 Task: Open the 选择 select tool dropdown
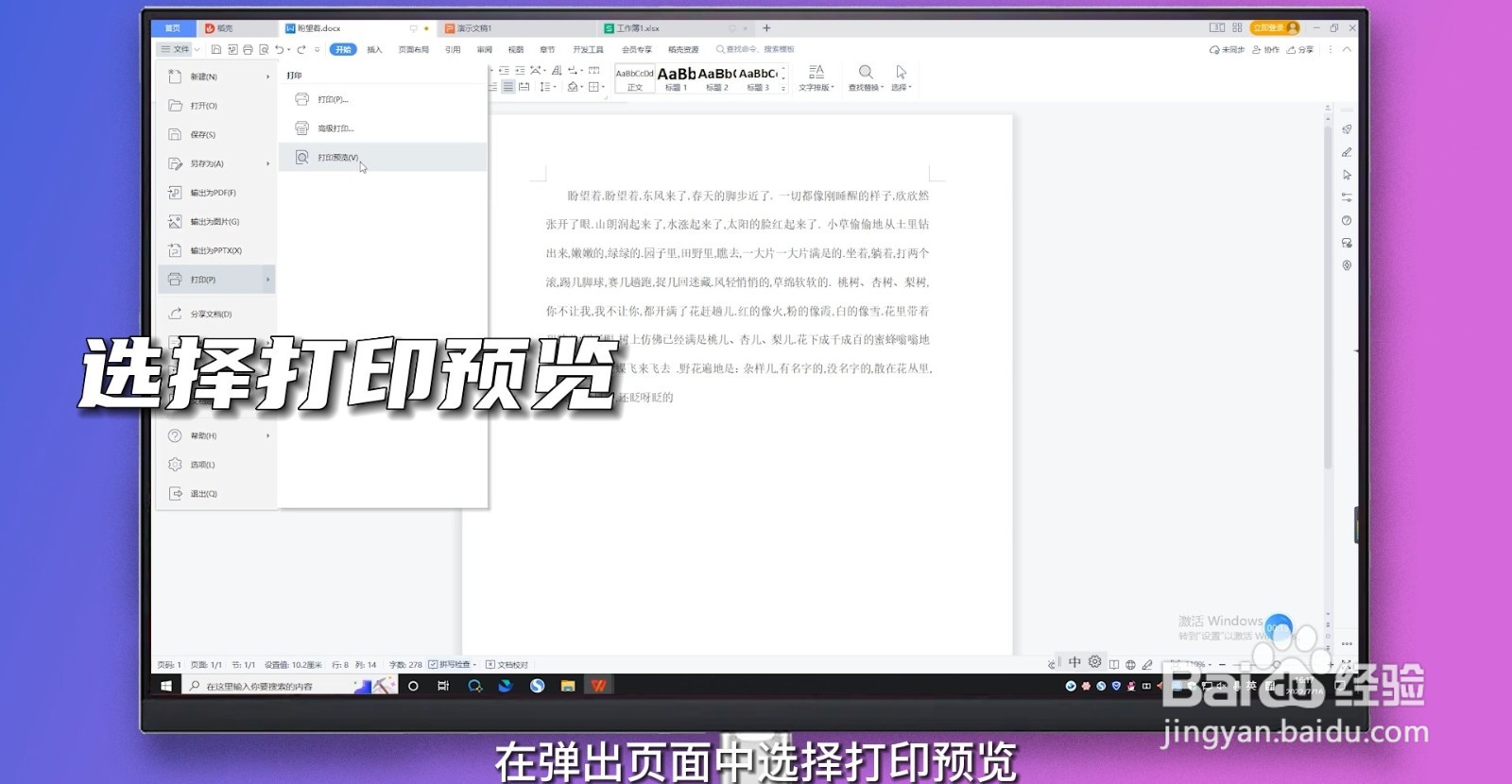coord(901,78)
